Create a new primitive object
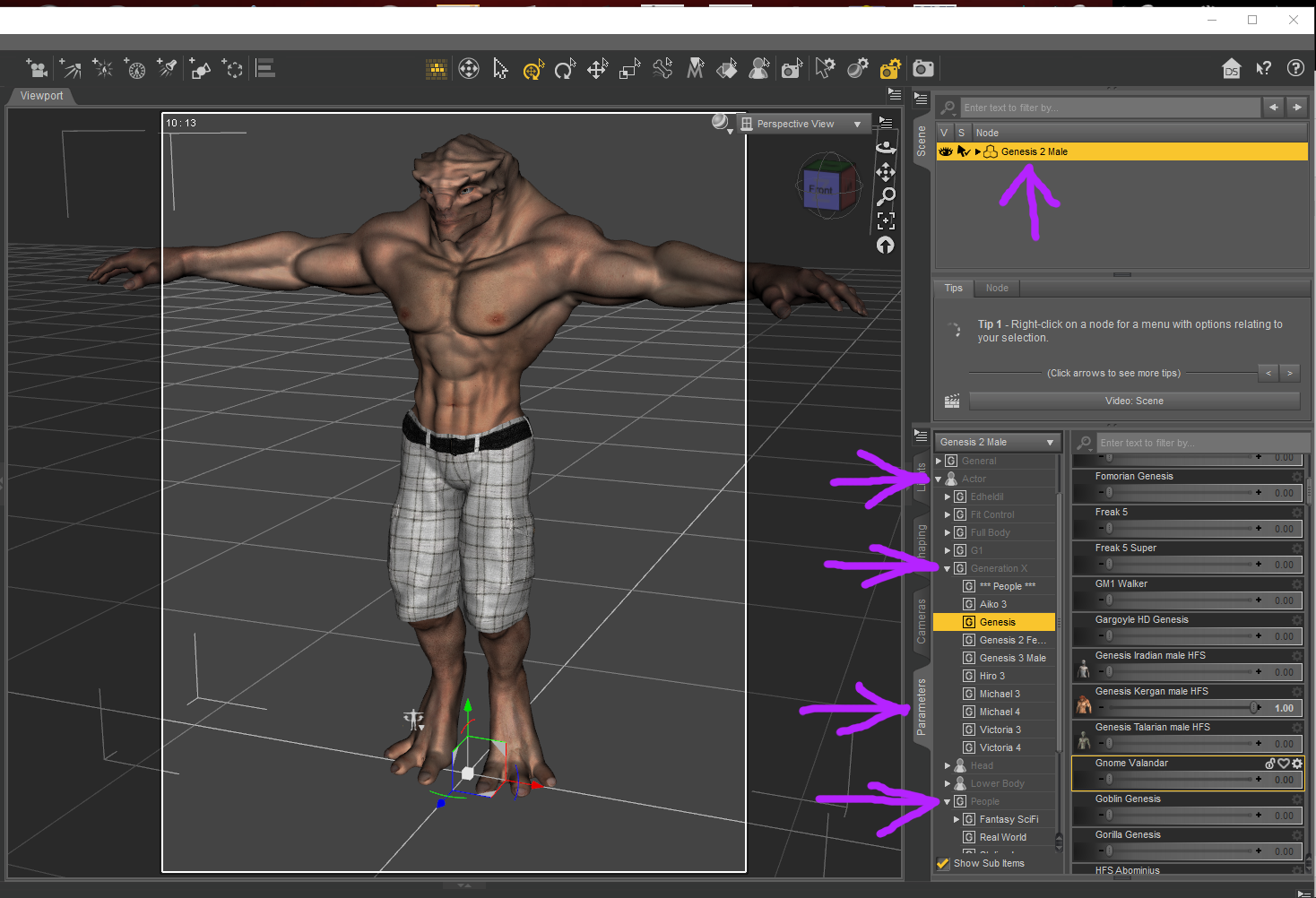Image resolution: width=1316 pixels, height=898 pixels. pyautogui.click(x=200, y=69)
